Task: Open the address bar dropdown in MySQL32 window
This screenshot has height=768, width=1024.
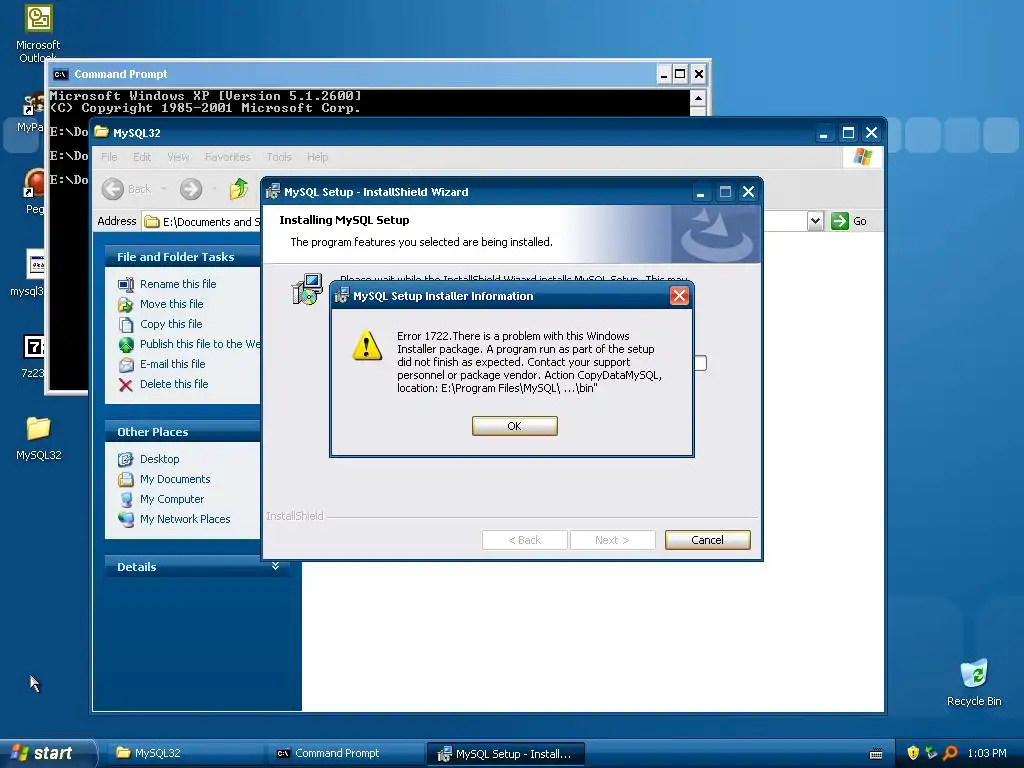Action: 815,221
